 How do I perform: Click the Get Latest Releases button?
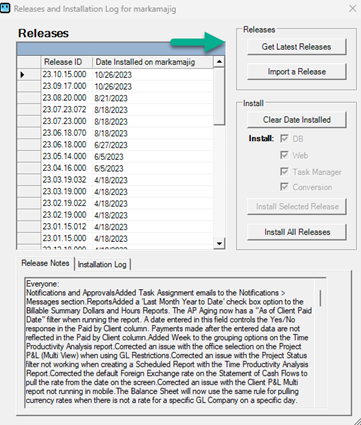pyautogui.click(x=296, y=47)
